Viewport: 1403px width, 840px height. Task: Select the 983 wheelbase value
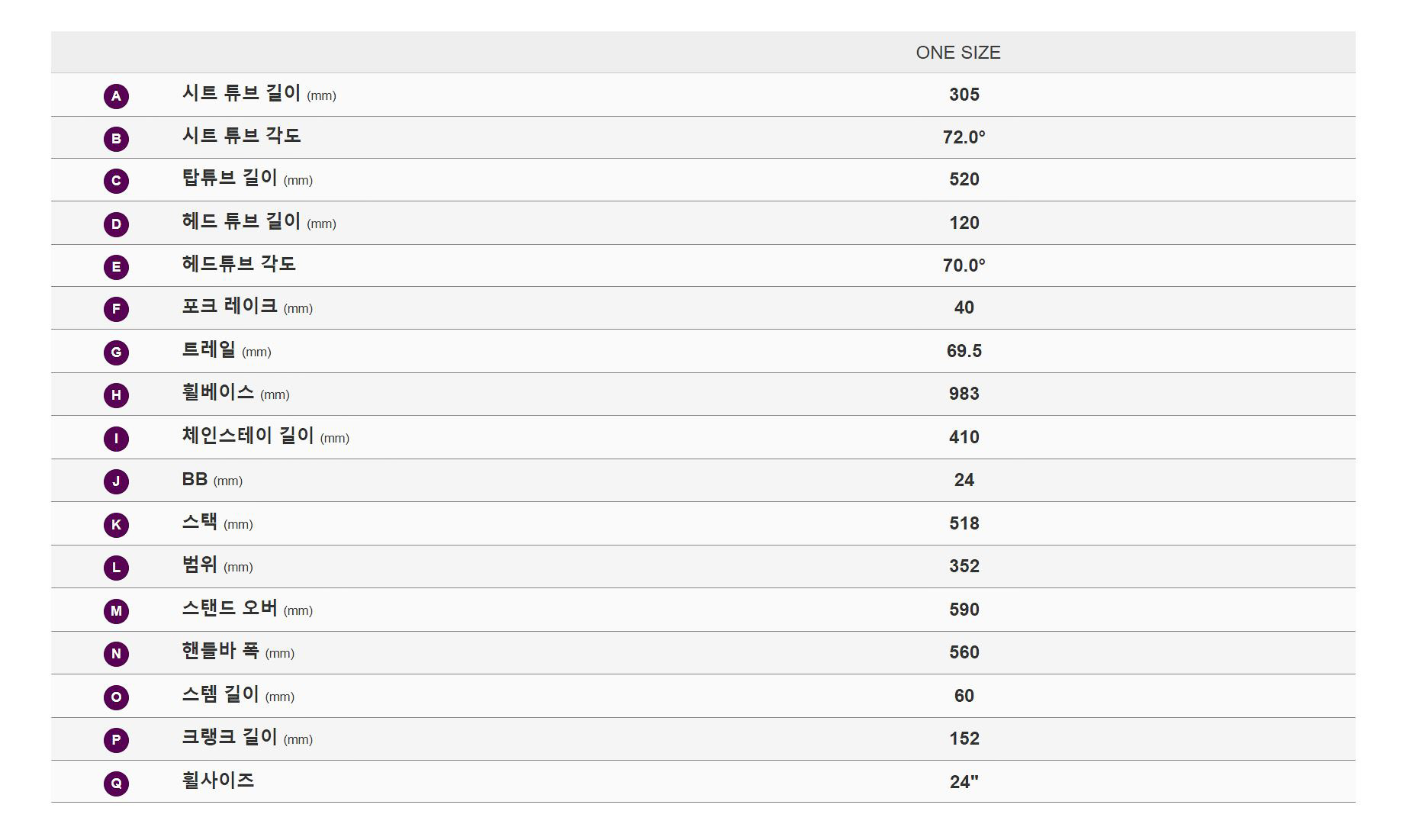(964, 394)
